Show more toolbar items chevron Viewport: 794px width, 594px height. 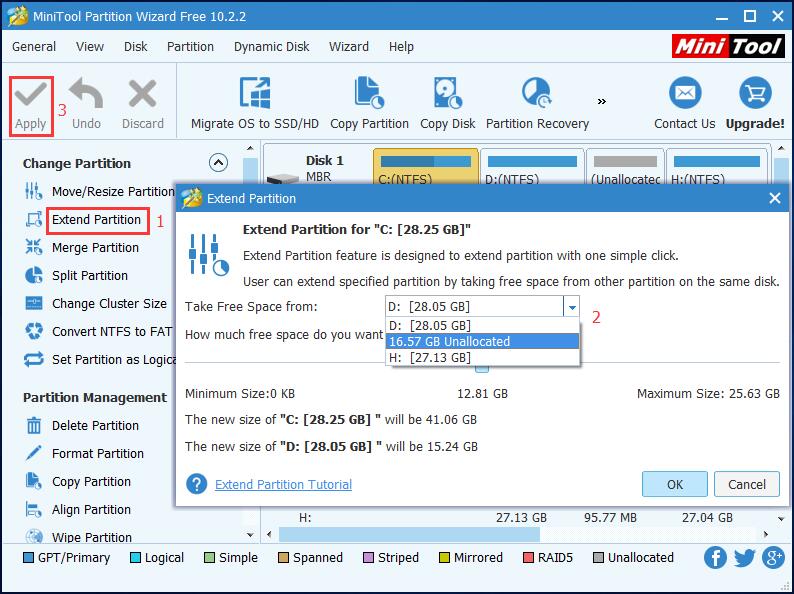click(x=602, y=102)
